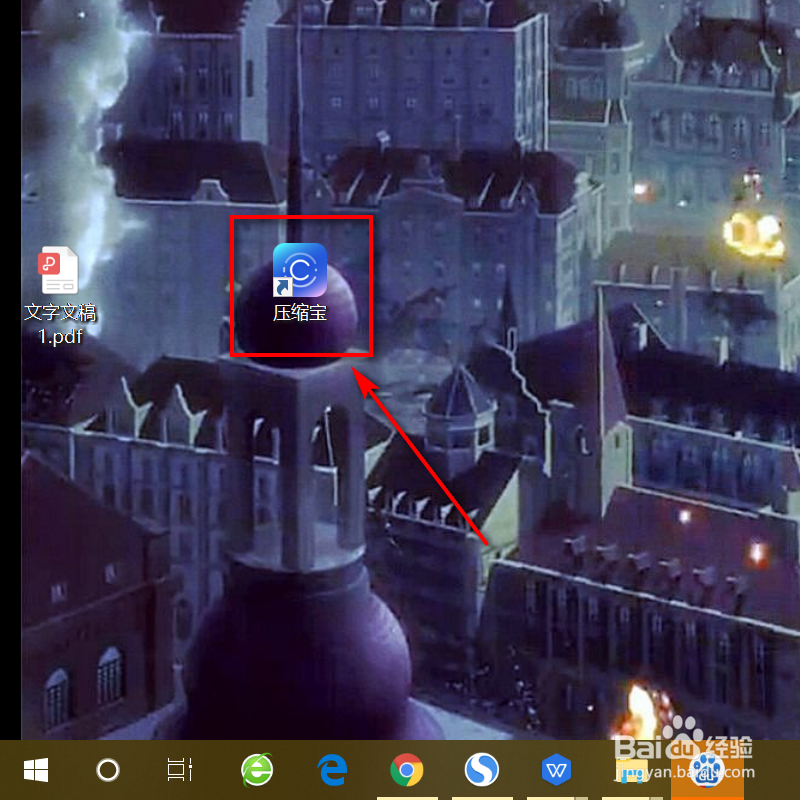Screen dimensions: 800x800
Task: Launch Sogou browser from the taskbar
Action: 482,770
